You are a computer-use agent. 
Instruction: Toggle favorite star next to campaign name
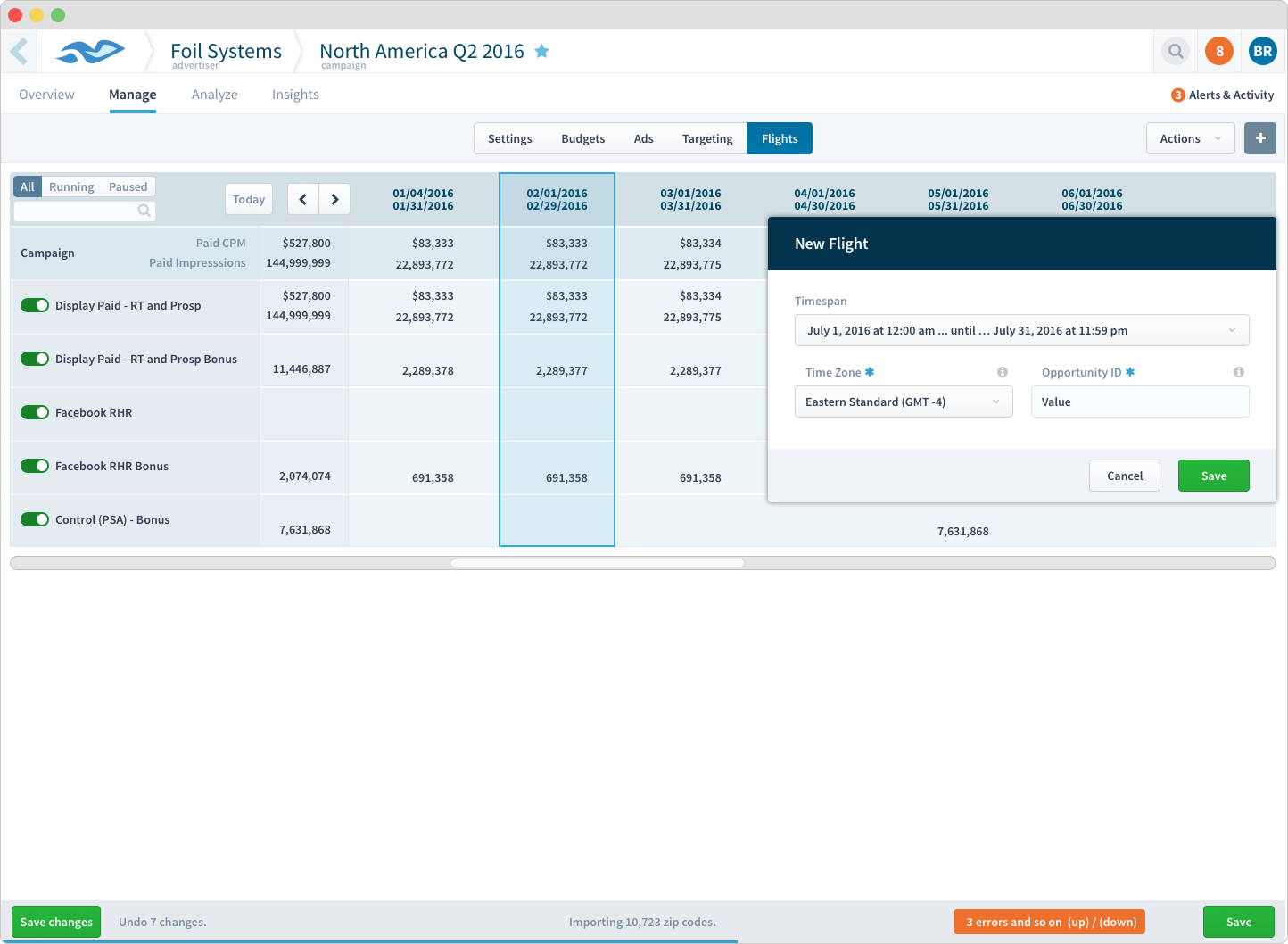tap(541, 51)
